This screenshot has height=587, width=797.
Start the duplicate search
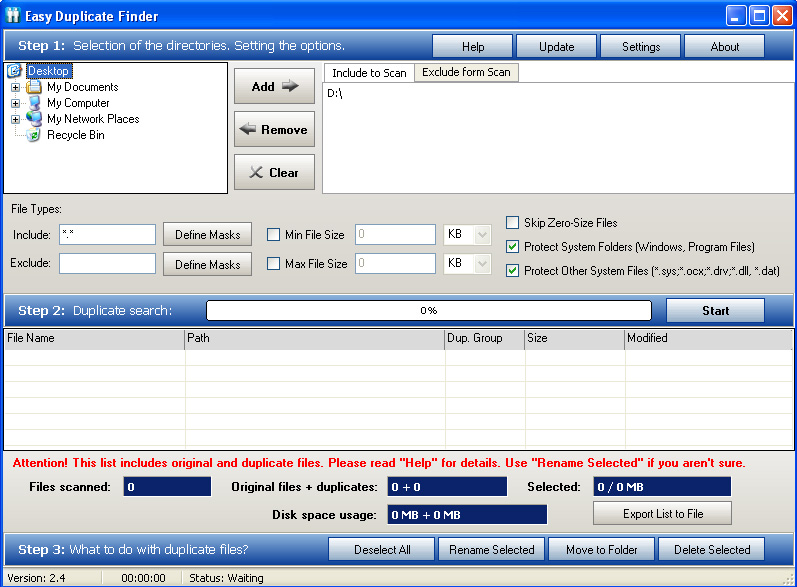[715, 311]
